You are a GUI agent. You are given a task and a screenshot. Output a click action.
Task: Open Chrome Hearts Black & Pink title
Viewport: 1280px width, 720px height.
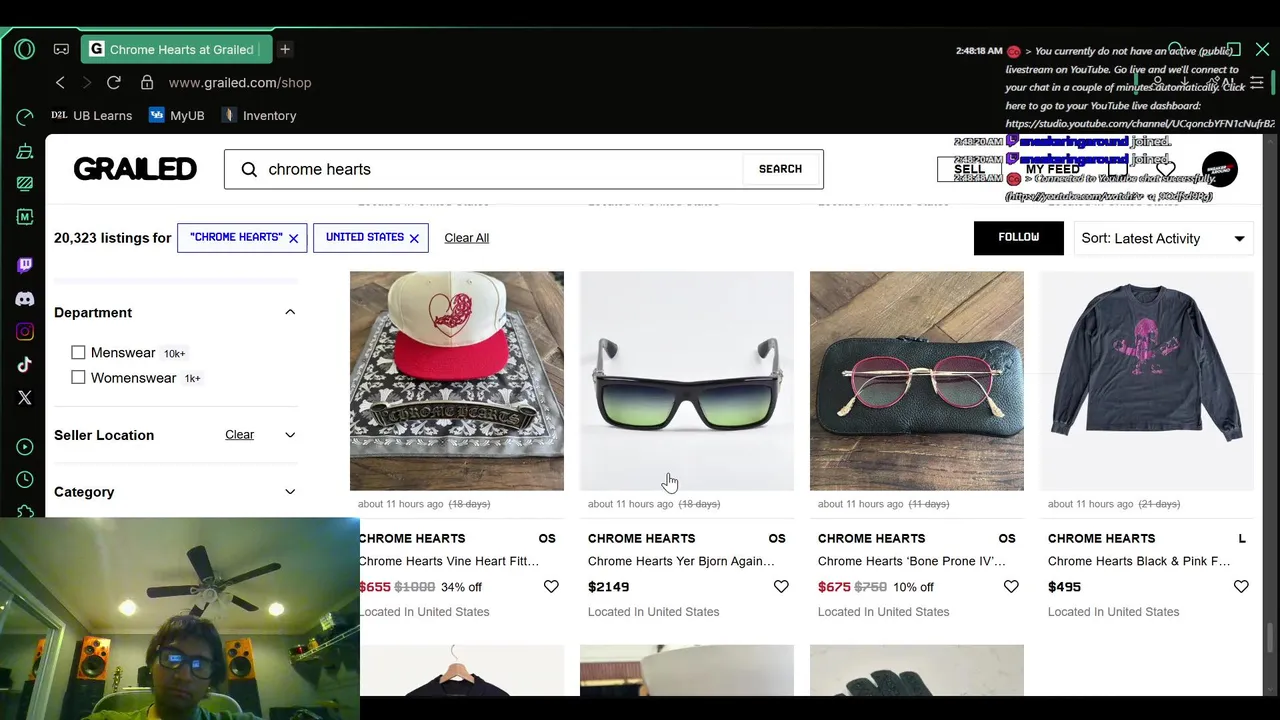1139,561
